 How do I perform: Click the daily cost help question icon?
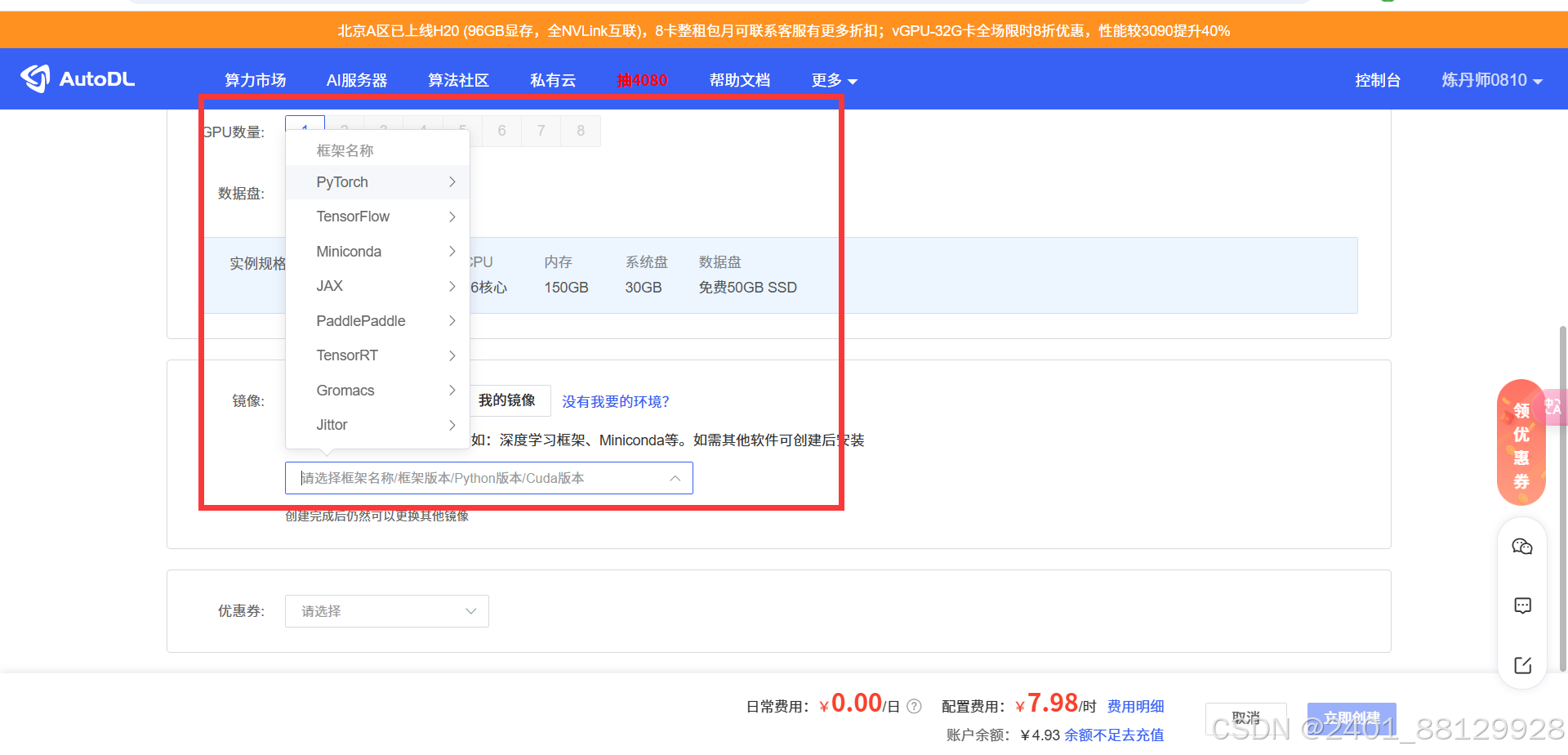pos(915,706)
